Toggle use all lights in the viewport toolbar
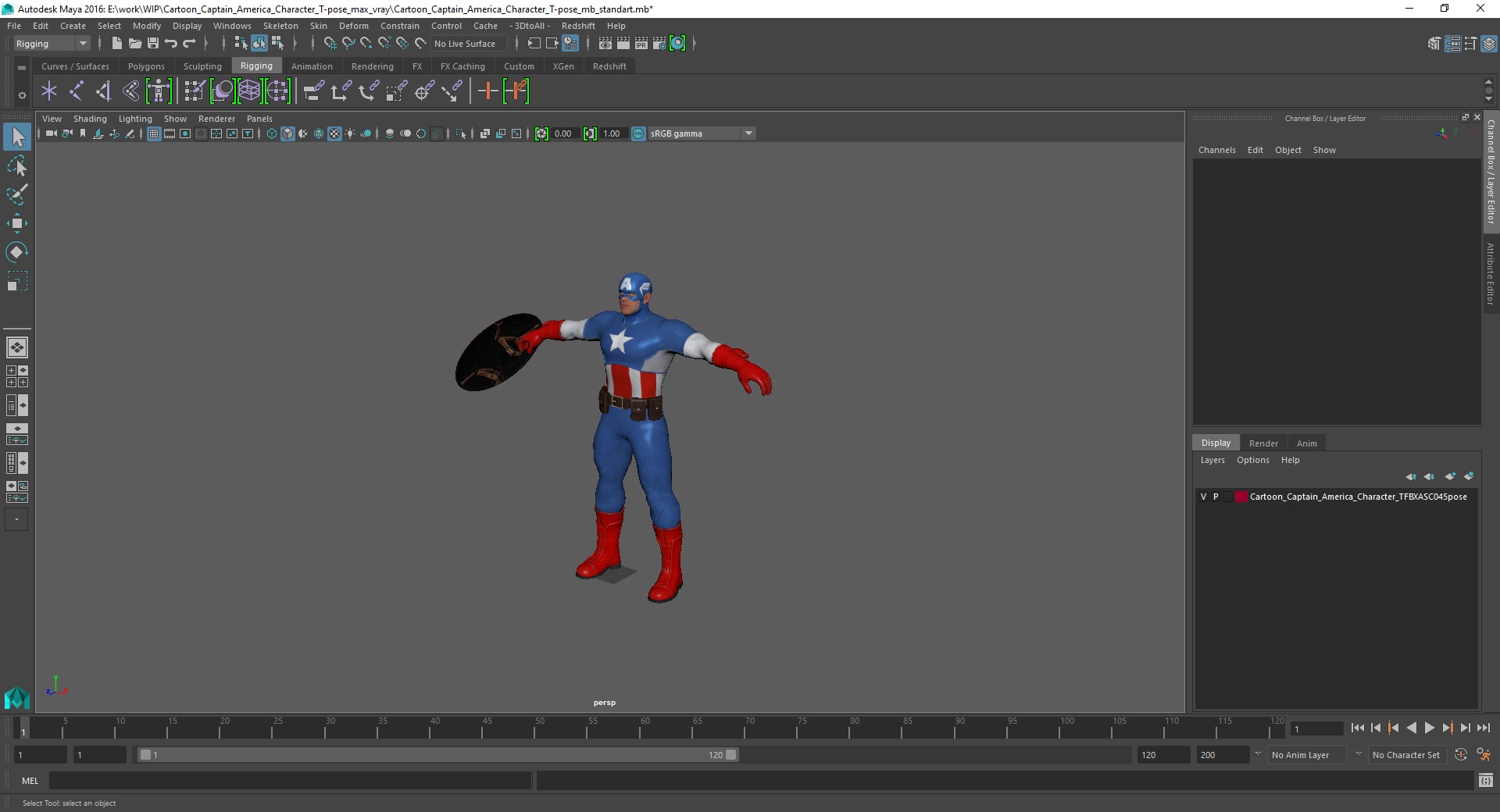 coord(350,134)
